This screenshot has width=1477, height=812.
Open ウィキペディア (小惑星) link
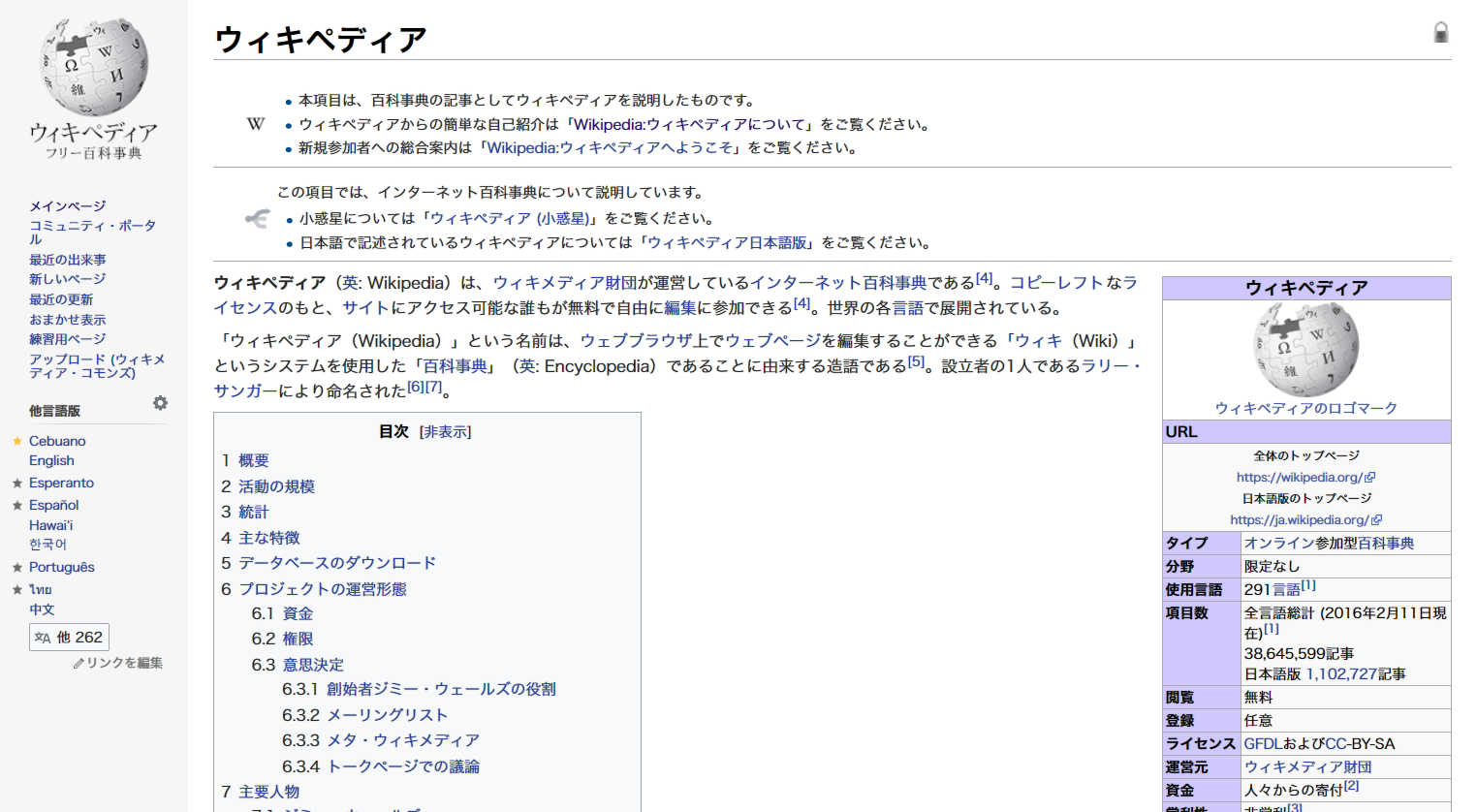(x=510, y=218)
